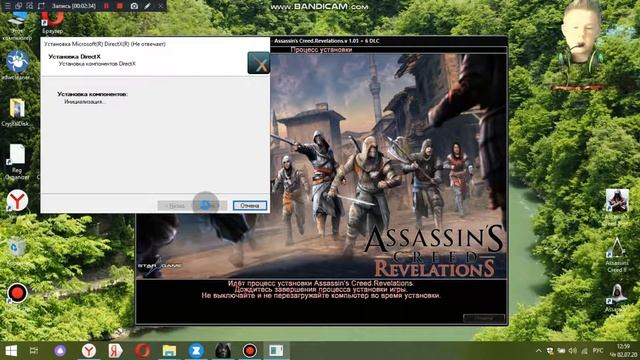Activate the Bandicam pencil drawing tool
This screenshot has width=640, height=360.
[147, 6]
